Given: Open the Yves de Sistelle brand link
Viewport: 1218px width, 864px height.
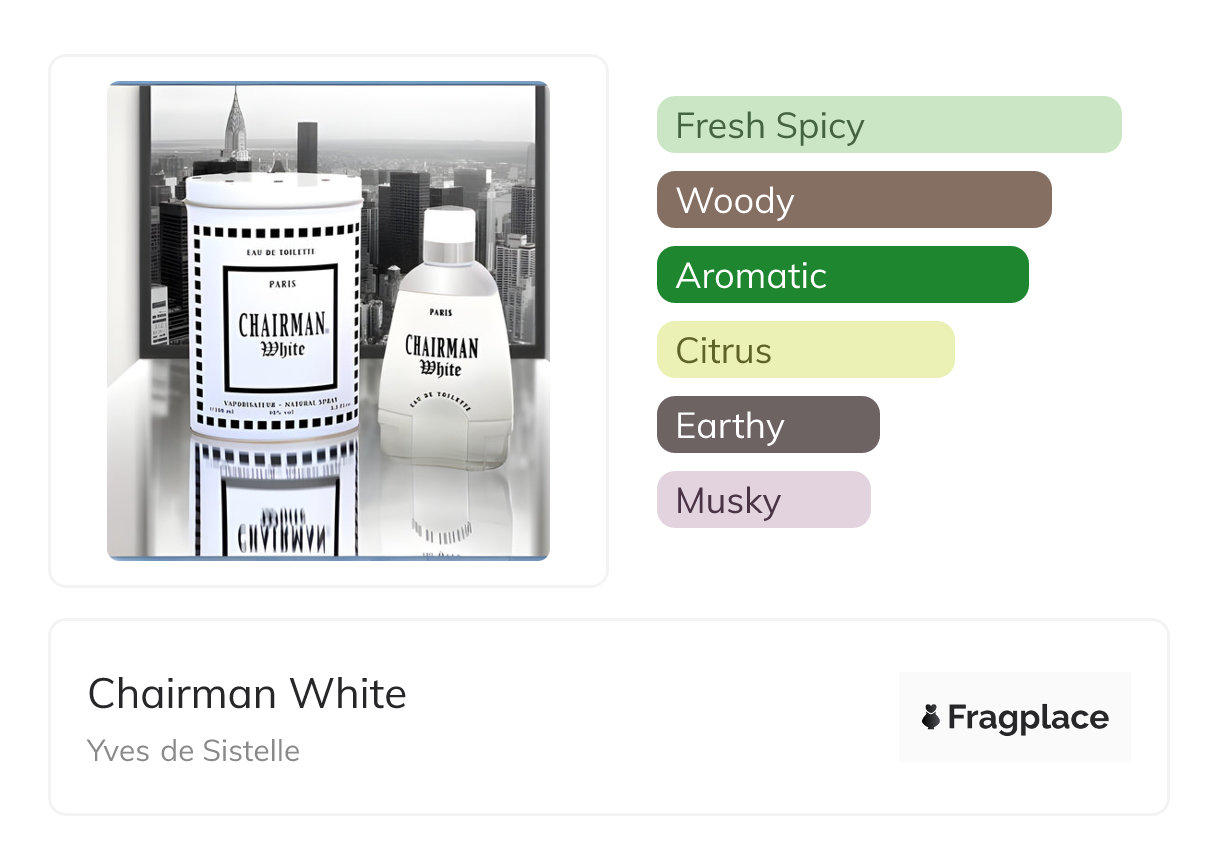Looking at the screenshot, I should pos(193,750).
